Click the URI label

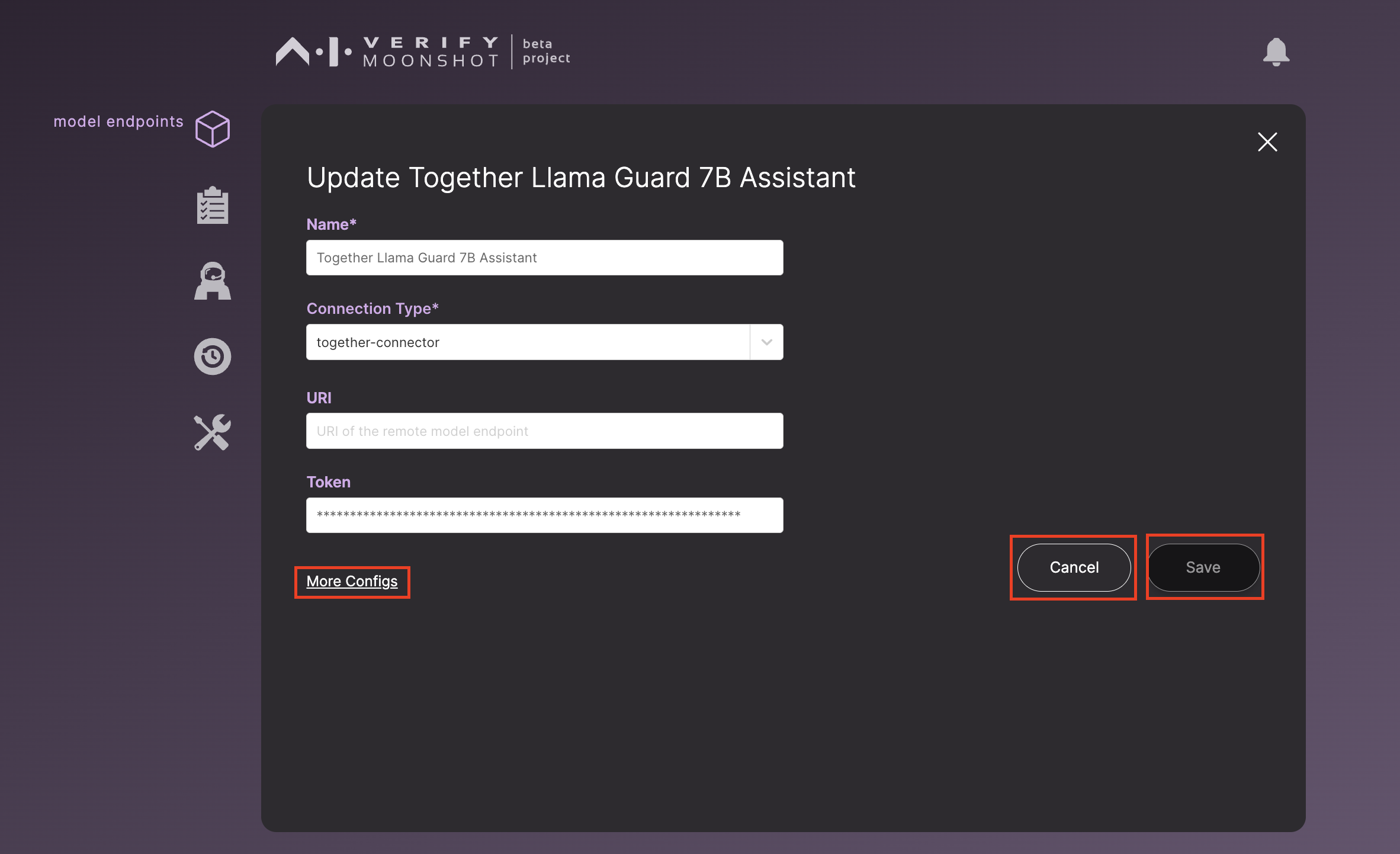point(319,398)
